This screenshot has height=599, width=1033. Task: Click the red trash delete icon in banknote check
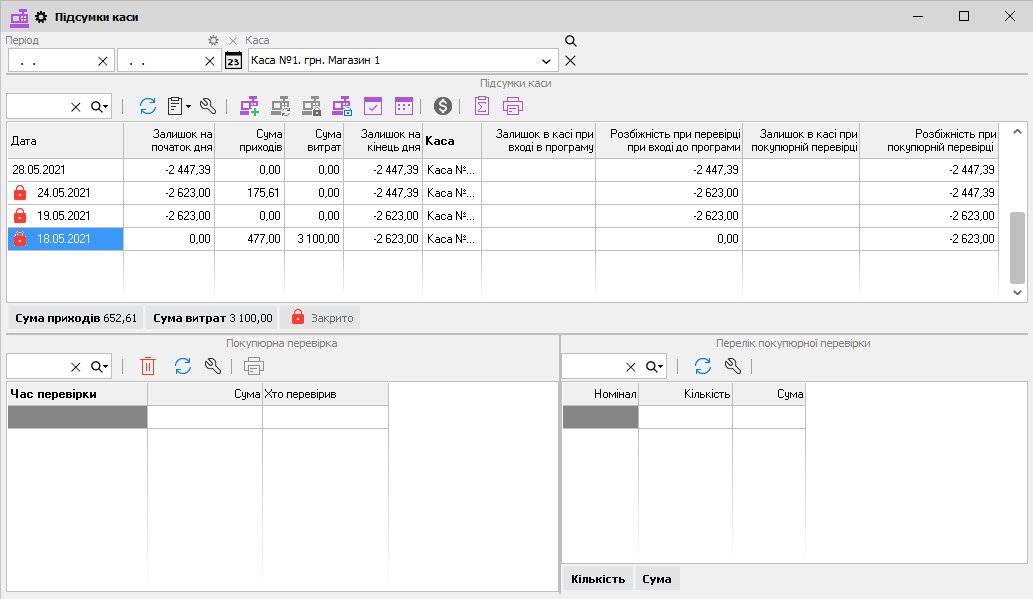pos(148,366)
